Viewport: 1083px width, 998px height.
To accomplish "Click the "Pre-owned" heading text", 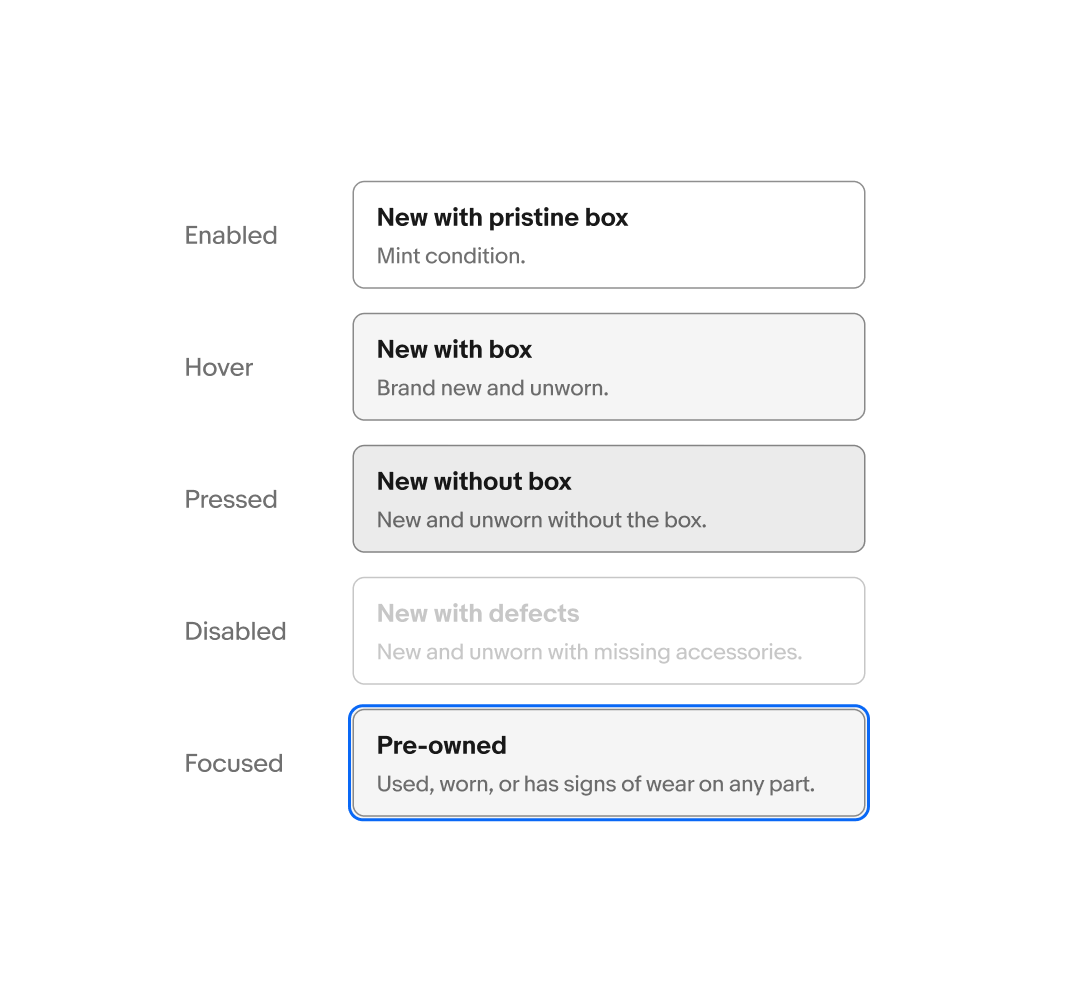I will [441, 745].
